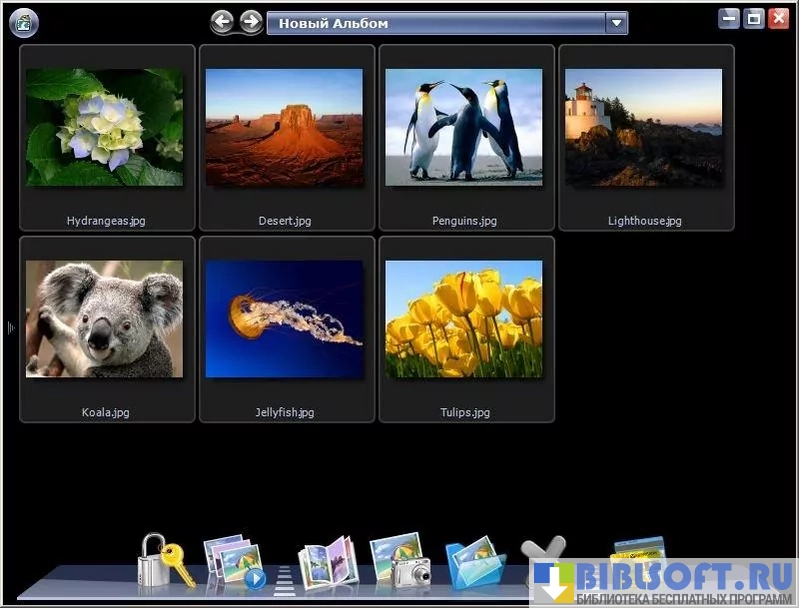Expand the hidden left side panel handle
The width and height of the screenshot is (799, 608).
coord(10,327)
